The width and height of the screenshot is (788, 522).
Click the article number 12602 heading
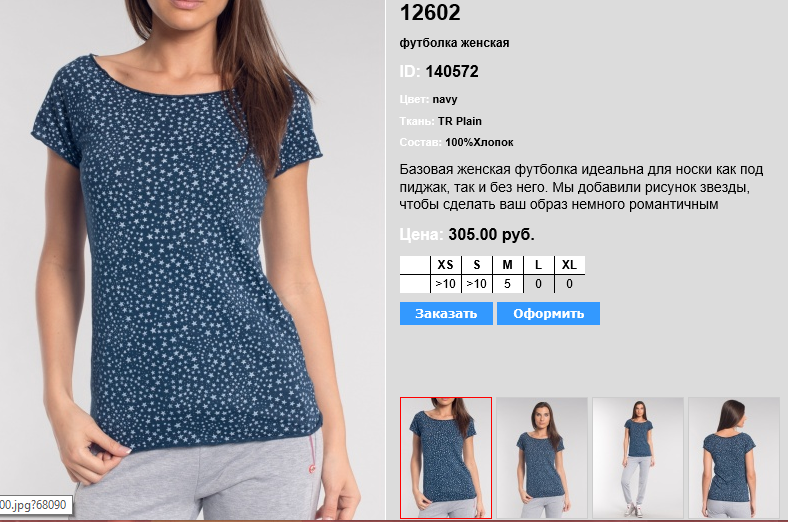click(430, 13)
